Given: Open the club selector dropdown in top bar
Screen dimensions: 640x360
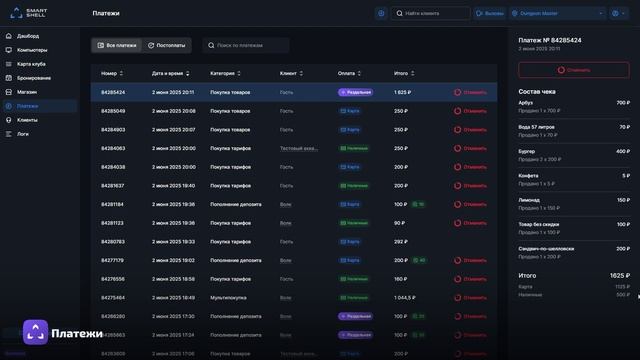Looking at the screenshot, I should coord(558,13).
